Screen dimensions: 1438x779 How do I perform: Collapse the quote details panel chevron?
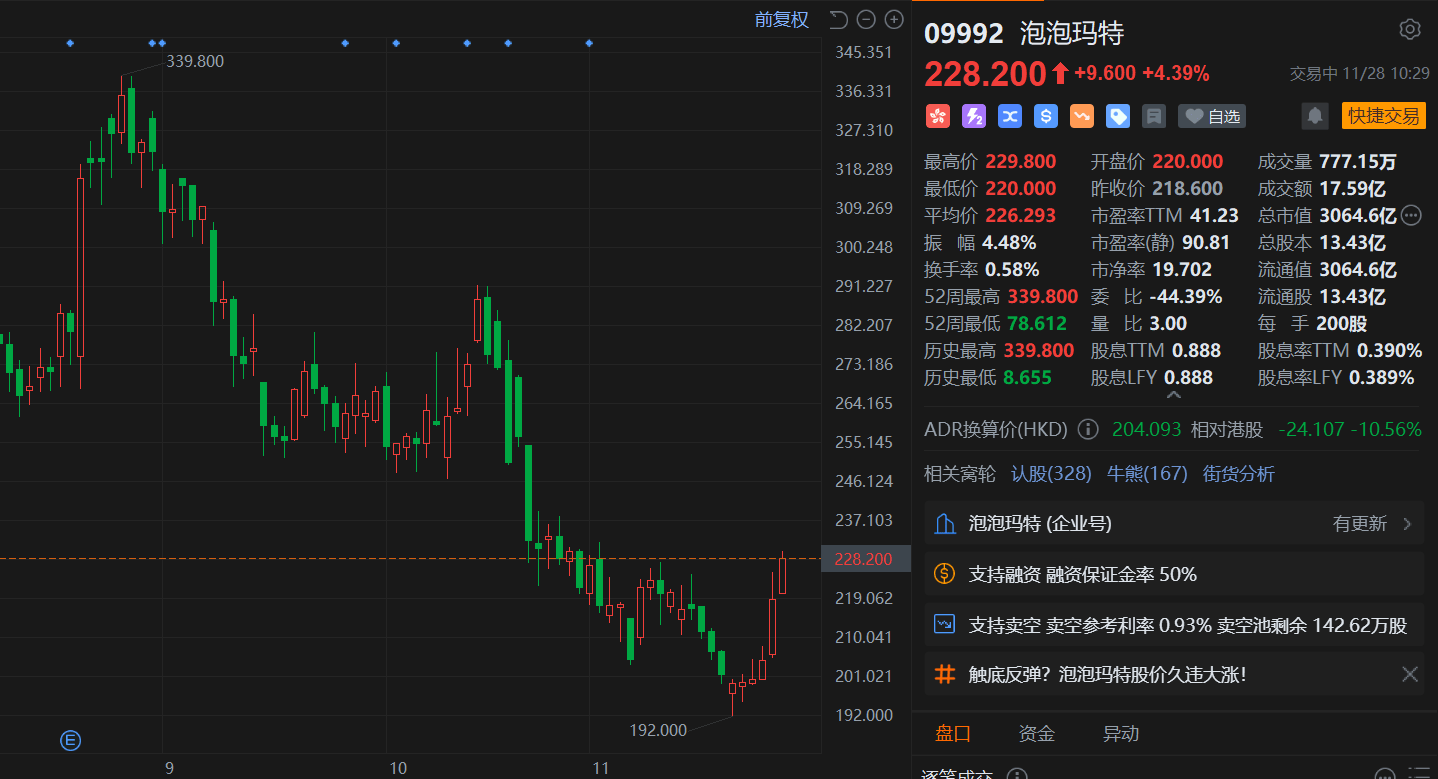coord(1174,394)
